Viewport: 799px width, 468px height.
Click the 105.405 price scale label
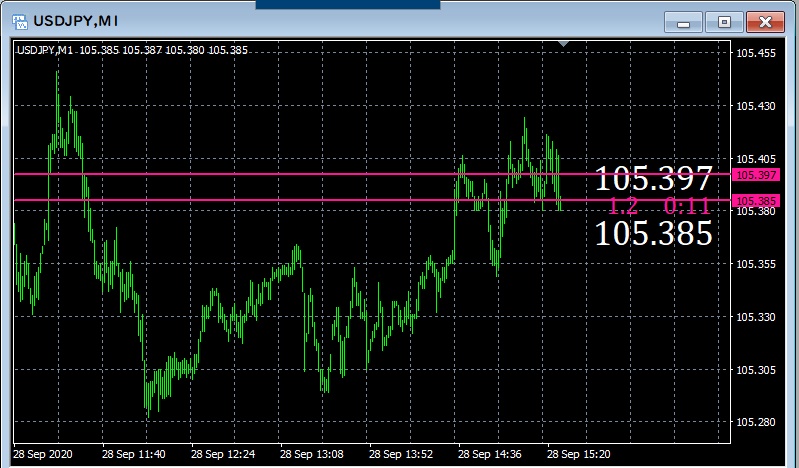[x=756, y=159]
